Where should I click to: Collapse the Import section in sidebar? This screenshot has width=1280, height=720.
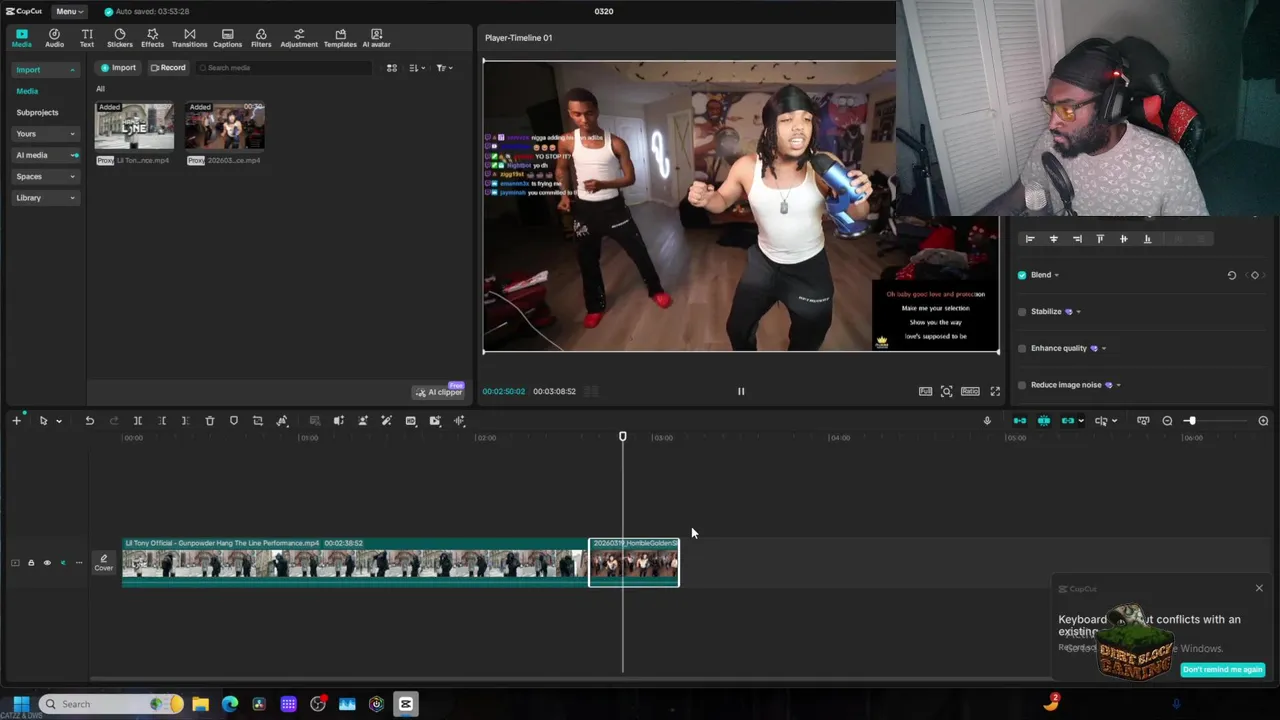coord(46,70)
